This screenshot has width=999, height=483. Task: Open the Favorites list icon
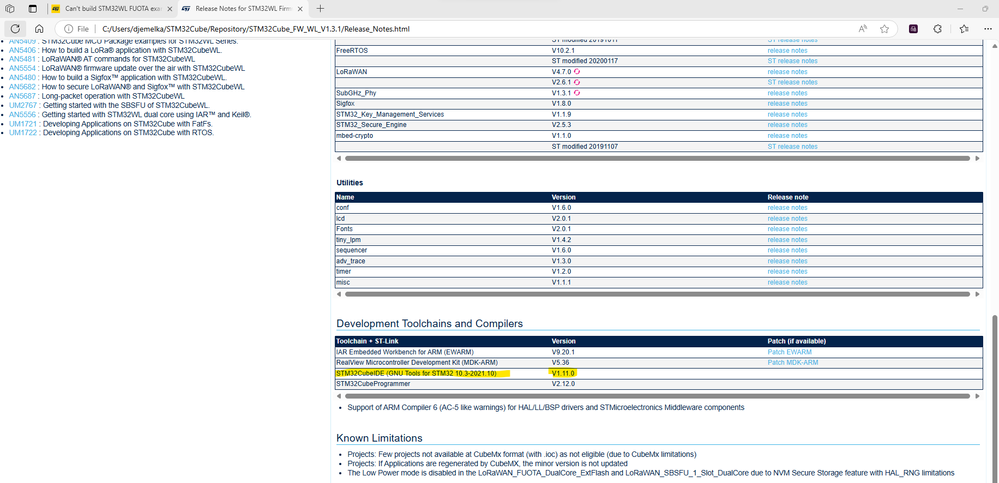point(964,29)
